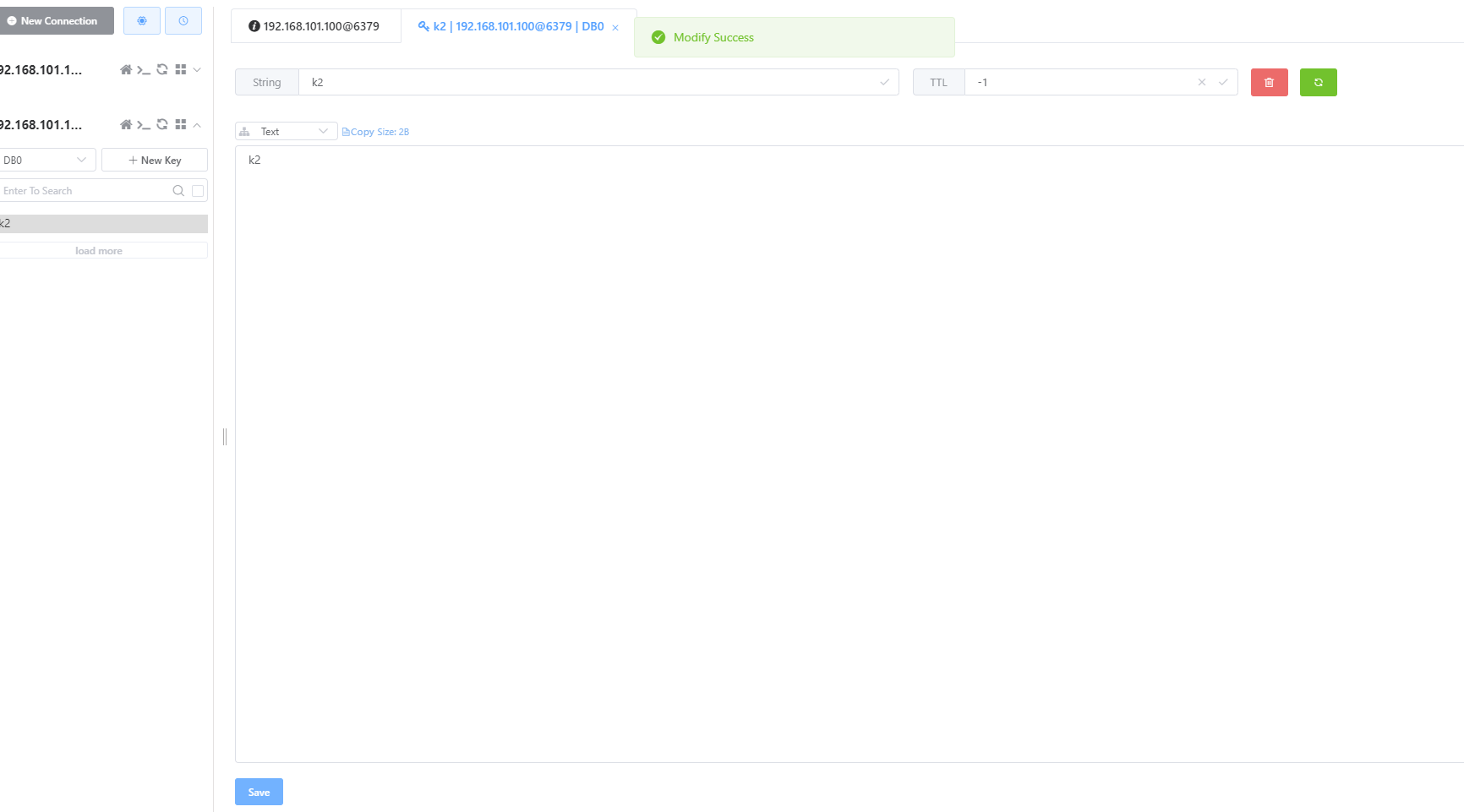This screenshot has height=812, width=1464.
Task: Open the Text format viewer dropdown
Action: click(287, 132)
